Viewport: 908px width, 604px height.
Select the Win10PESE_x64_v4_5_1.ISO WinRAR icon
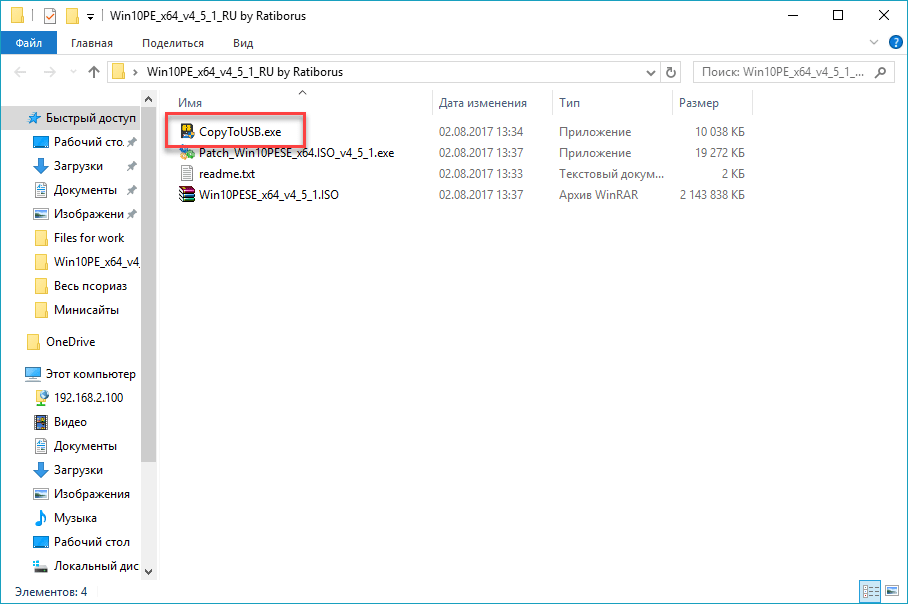[186, 194]
